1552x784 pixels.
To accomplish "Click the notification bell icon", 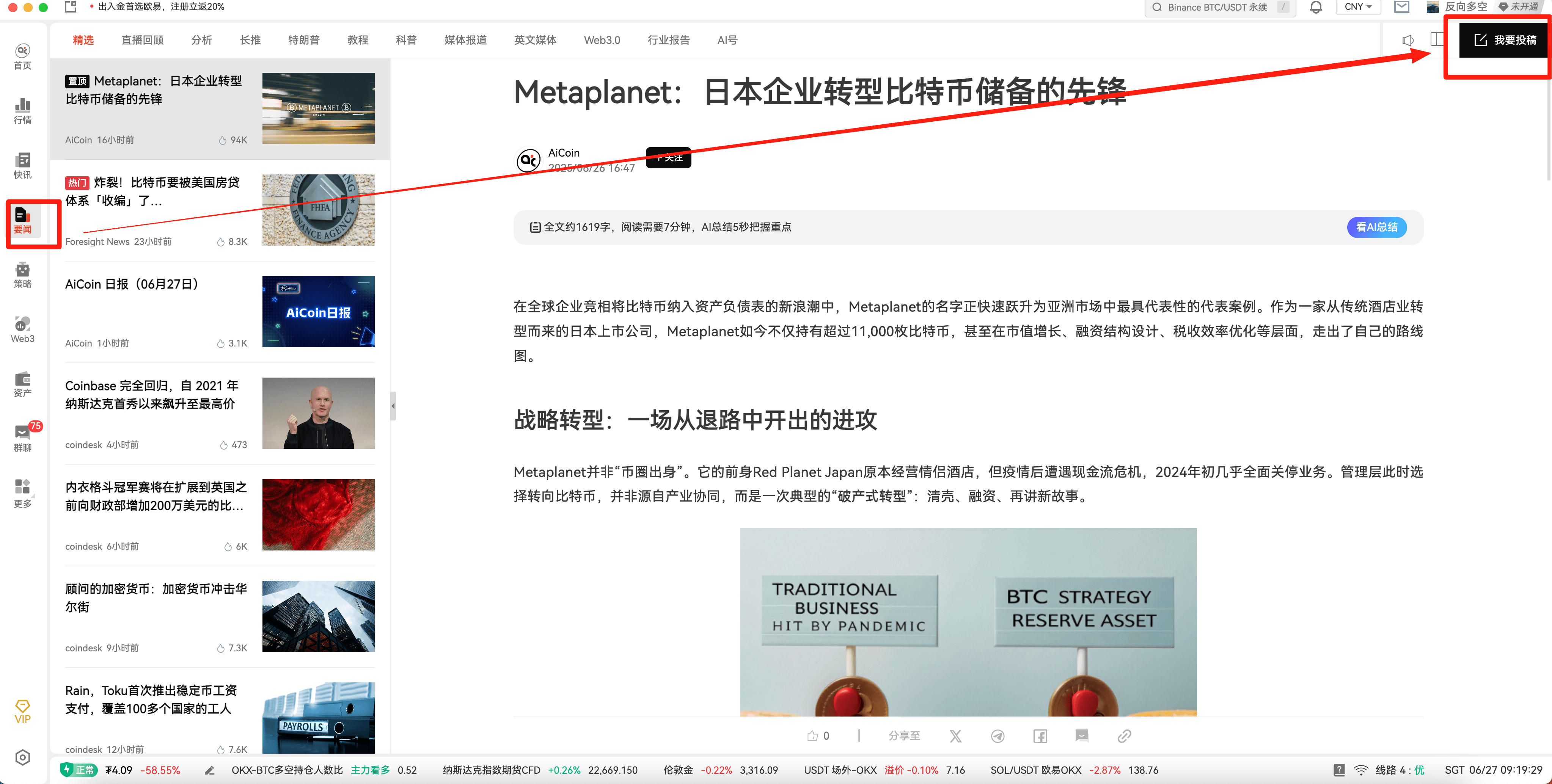I will coord(1316,7).
